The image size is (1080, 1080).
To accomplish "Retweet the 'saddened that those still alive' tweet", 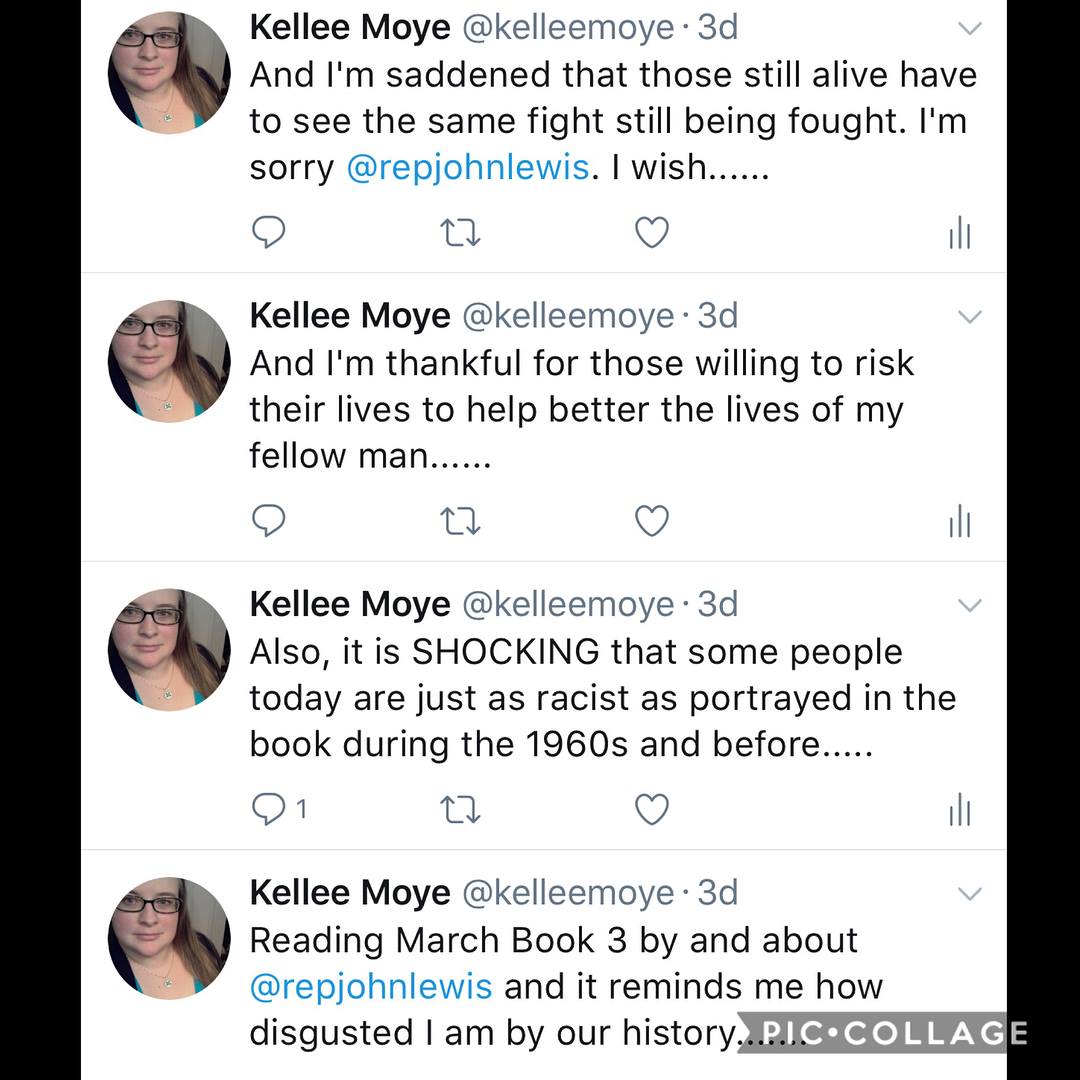I will (x=460, y=233).
